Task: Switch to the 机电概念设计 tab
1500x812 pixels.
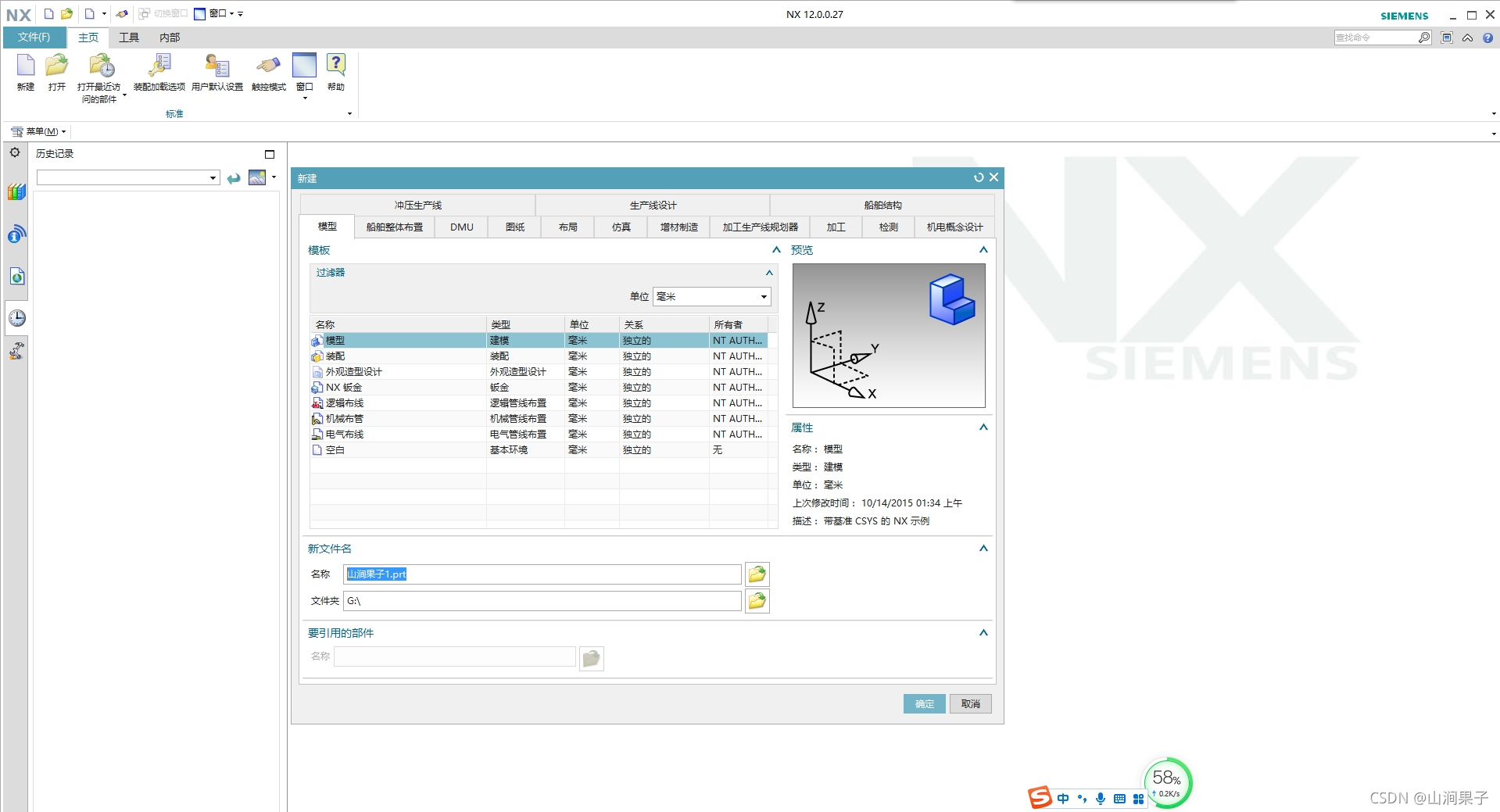Action: [954, 227]
